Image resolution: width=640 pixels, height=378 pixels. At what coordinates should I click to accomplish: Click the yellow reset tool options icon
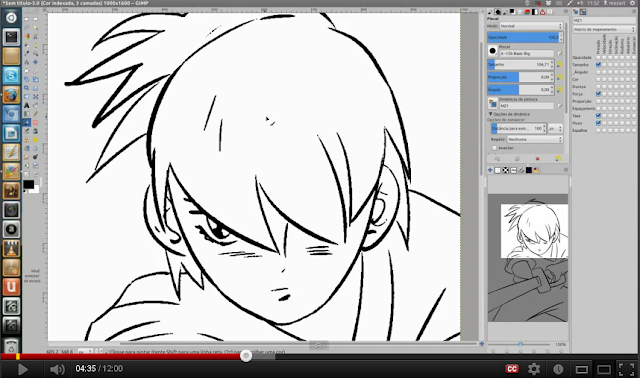coord(558,159)
